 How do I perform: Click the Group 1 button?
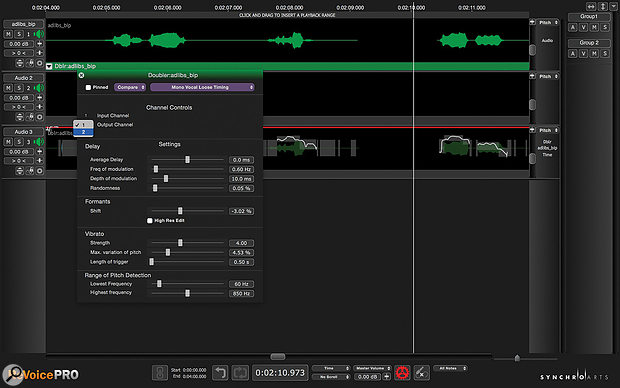click(x=589, y=17)
